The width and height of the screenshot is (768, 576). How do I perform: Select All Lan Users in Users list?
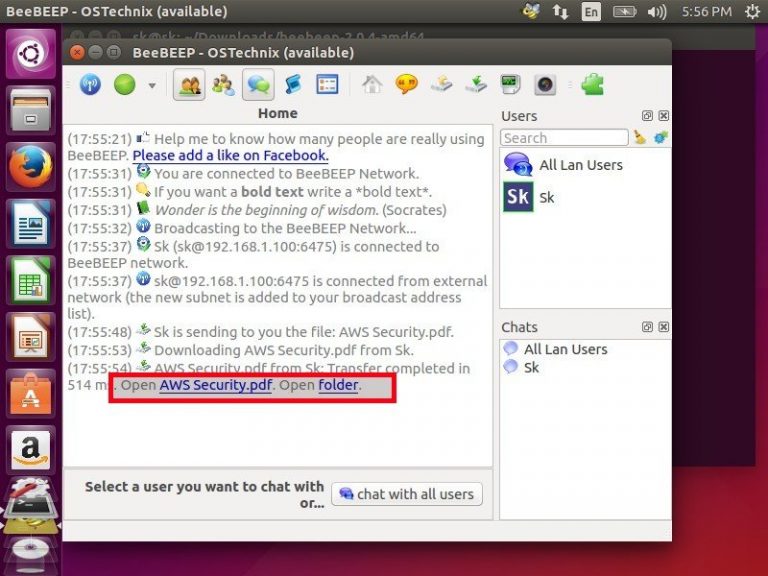click(585, 165)
